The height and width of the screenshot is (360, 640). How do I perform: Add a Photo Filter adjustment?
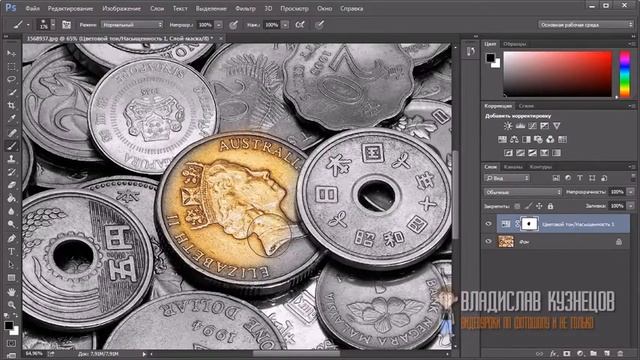[x=538, y=140]
